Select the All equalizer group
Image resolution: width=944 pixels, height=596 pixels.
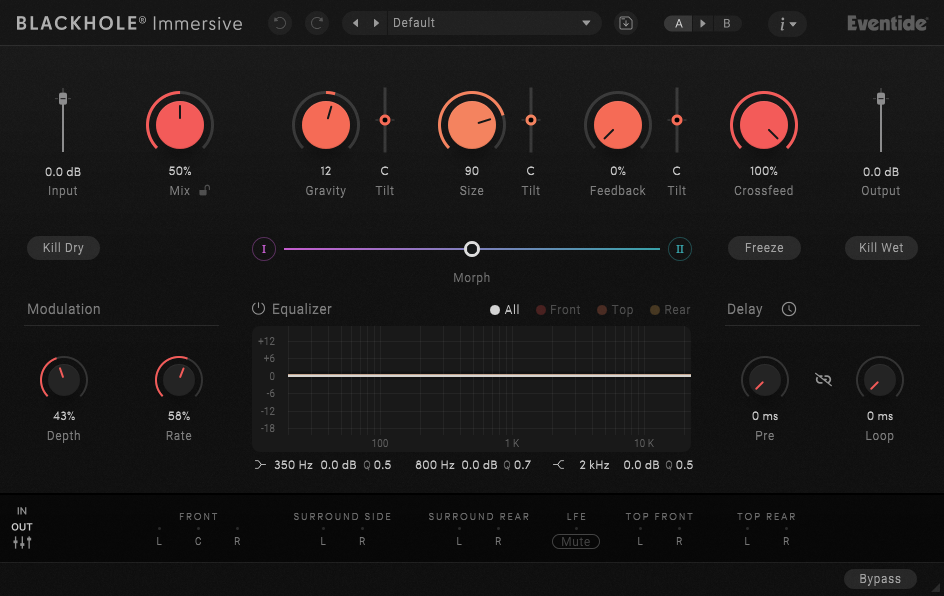click(x=505, y=309)
